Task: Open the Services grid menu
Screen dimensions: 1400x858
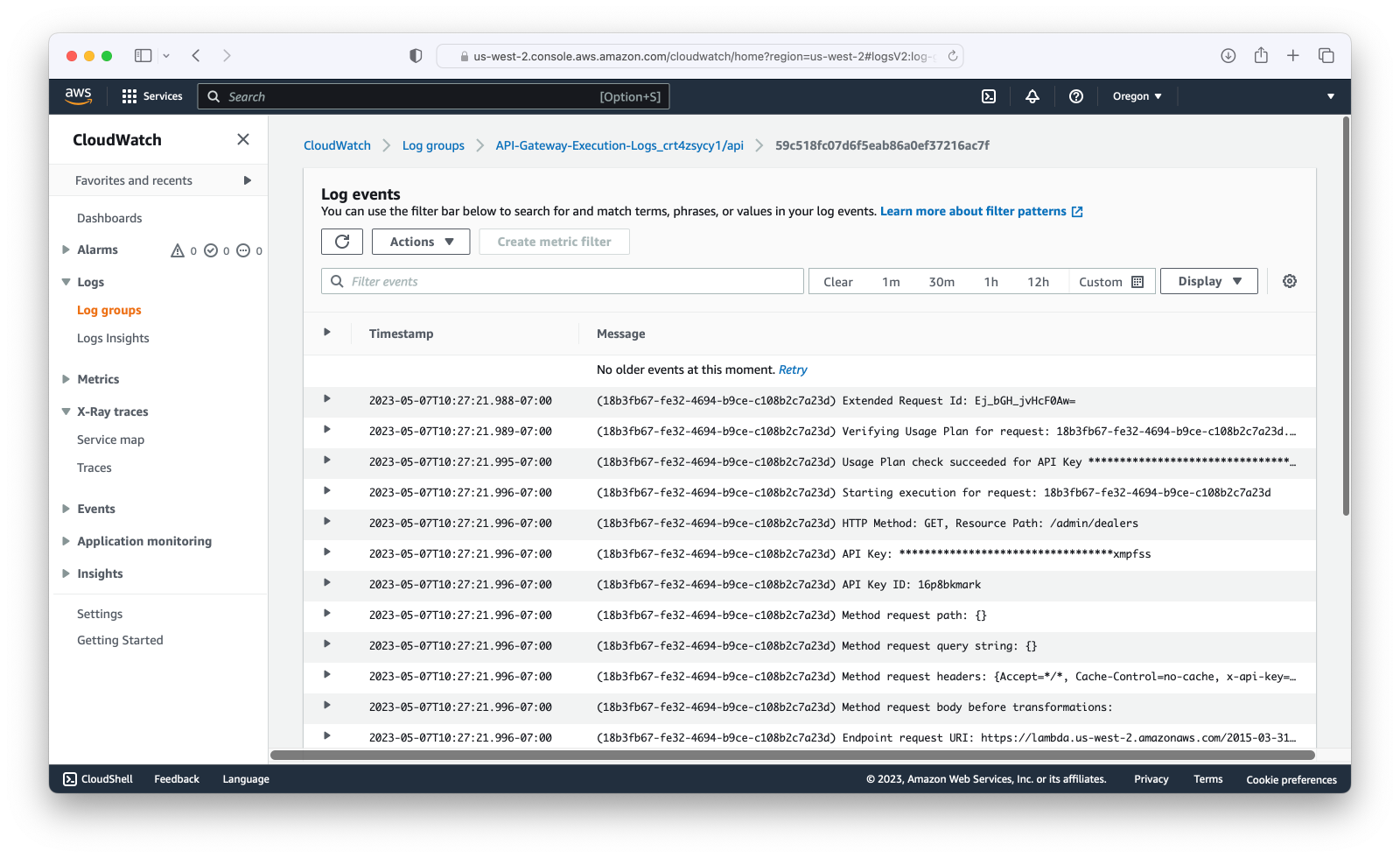Action: coord(152,96)
